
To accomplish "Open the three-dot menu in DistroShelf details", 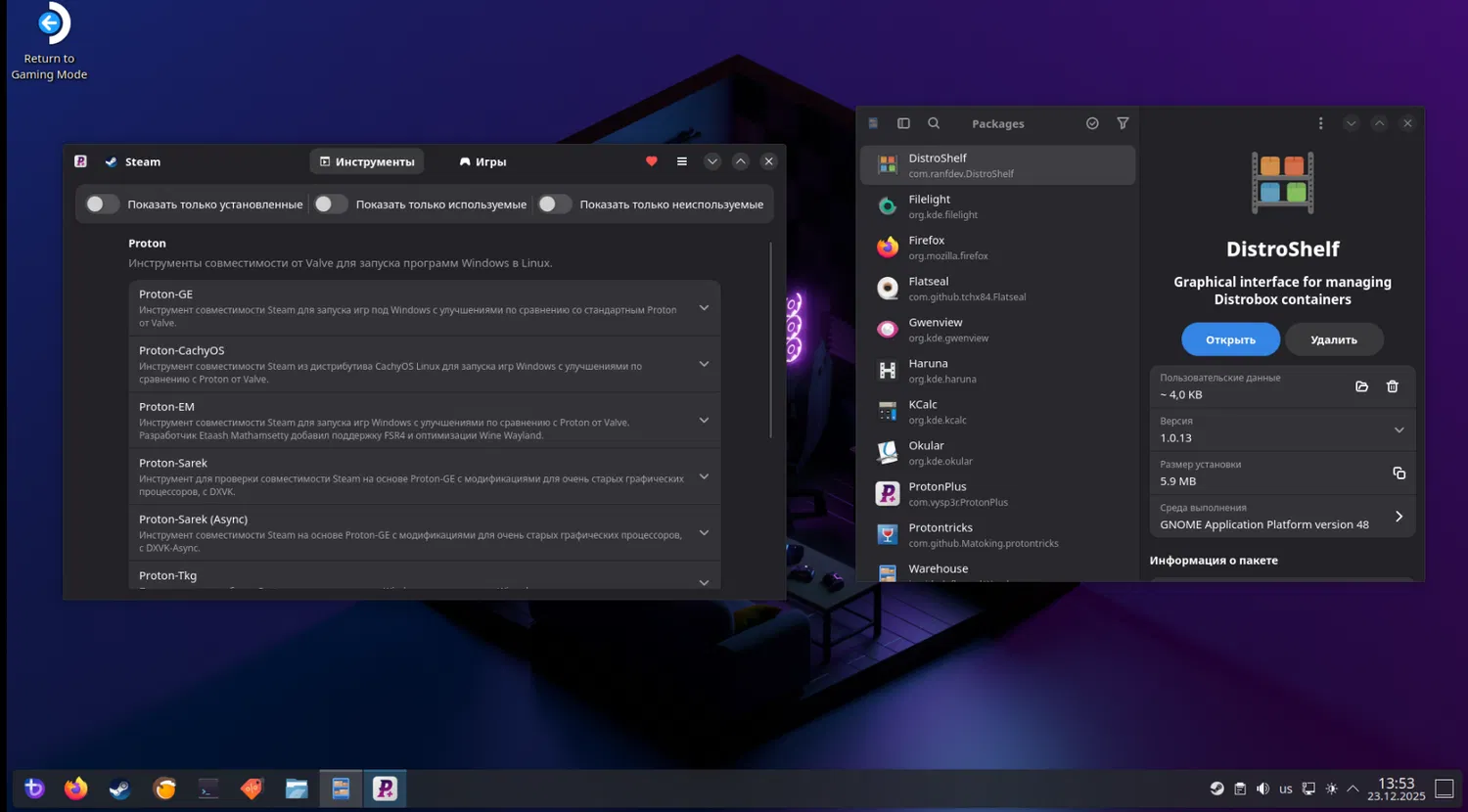I will pyautogui.click(x=1320, y=123).
